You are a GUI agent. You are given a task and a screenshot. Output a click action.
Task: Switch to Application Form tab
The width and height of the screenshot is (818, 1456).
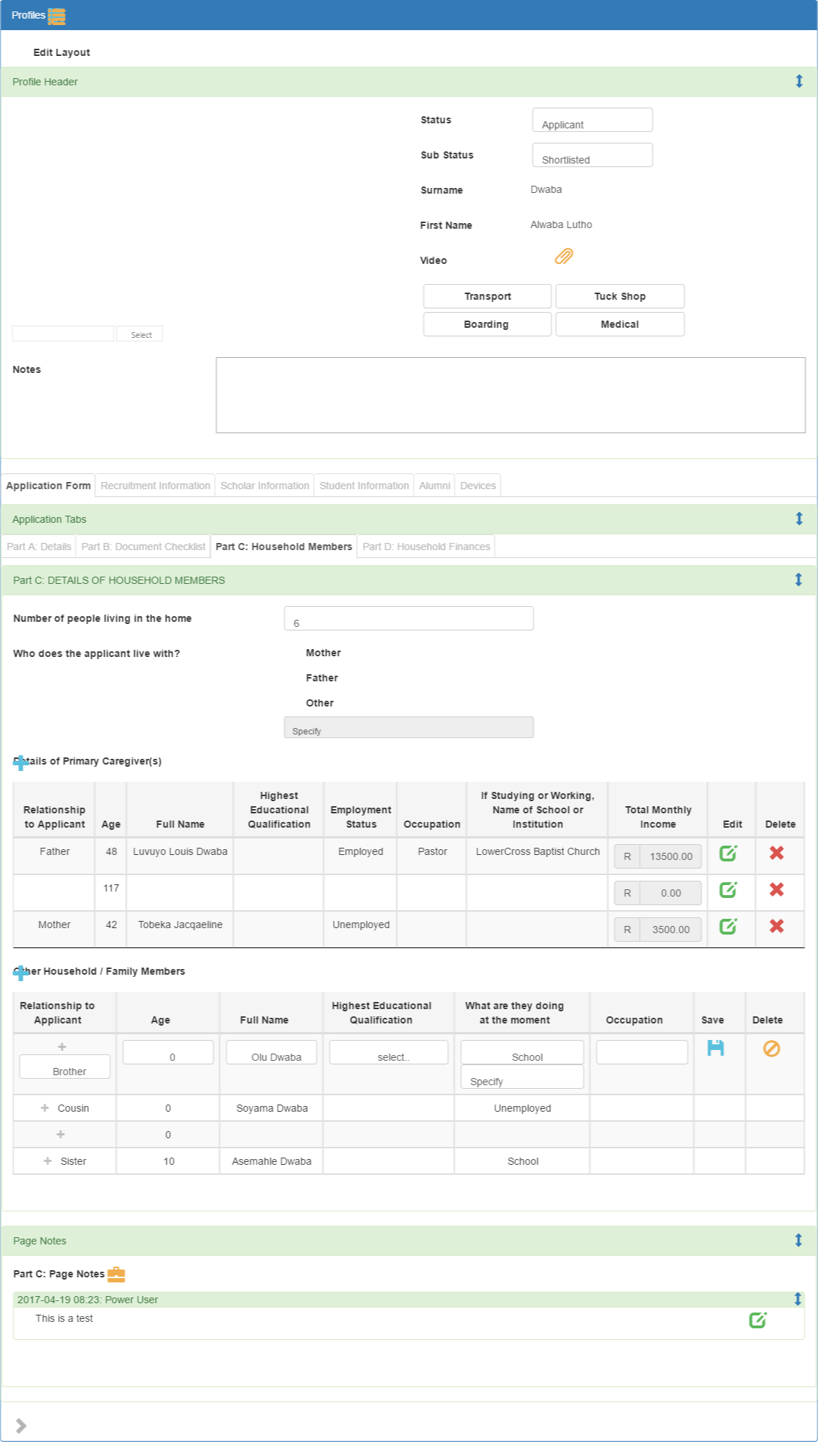[x=48, y=486]
